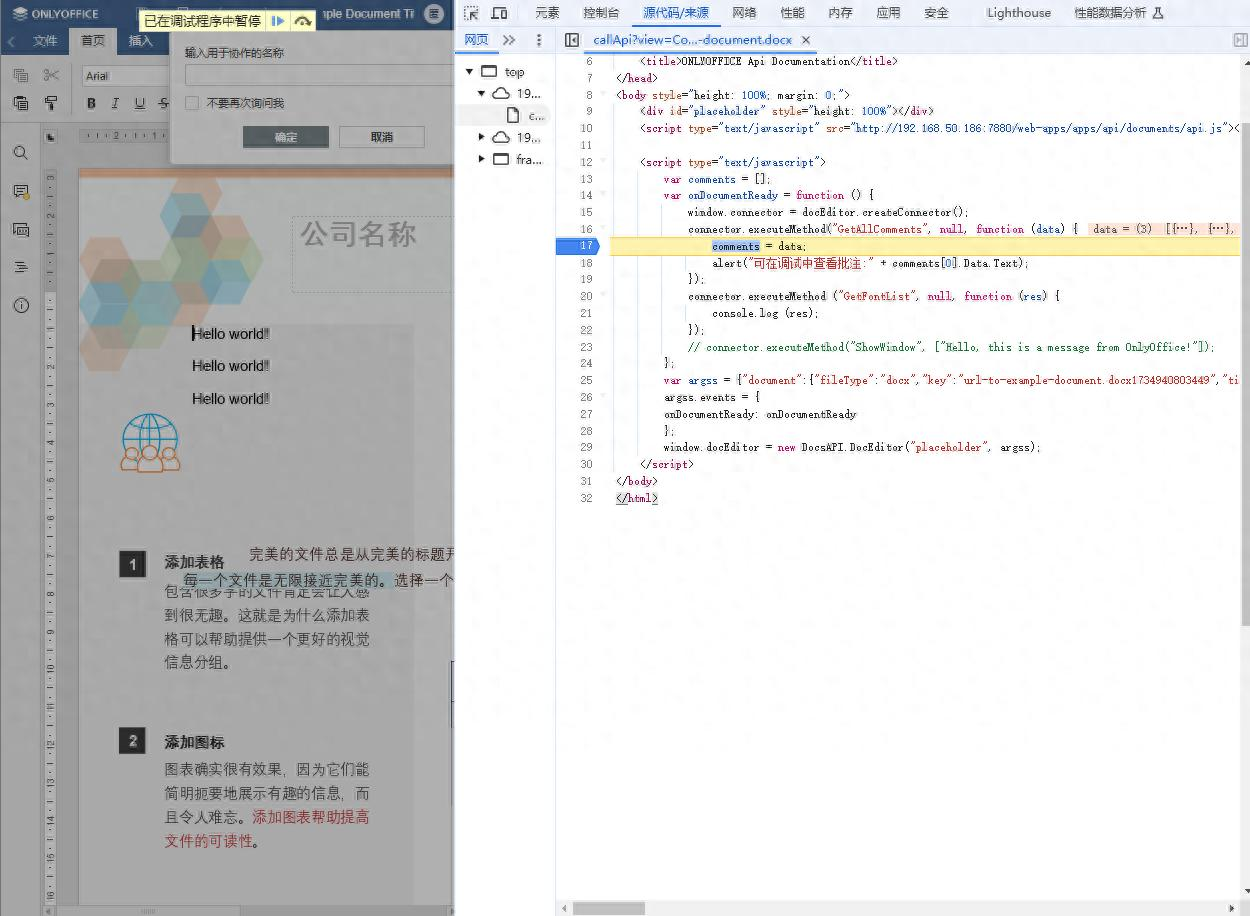Resume script execution in paused debugger overlay
Image resolution: width=1250 pixels, height=916 pixels.
[x=278, y=20]
